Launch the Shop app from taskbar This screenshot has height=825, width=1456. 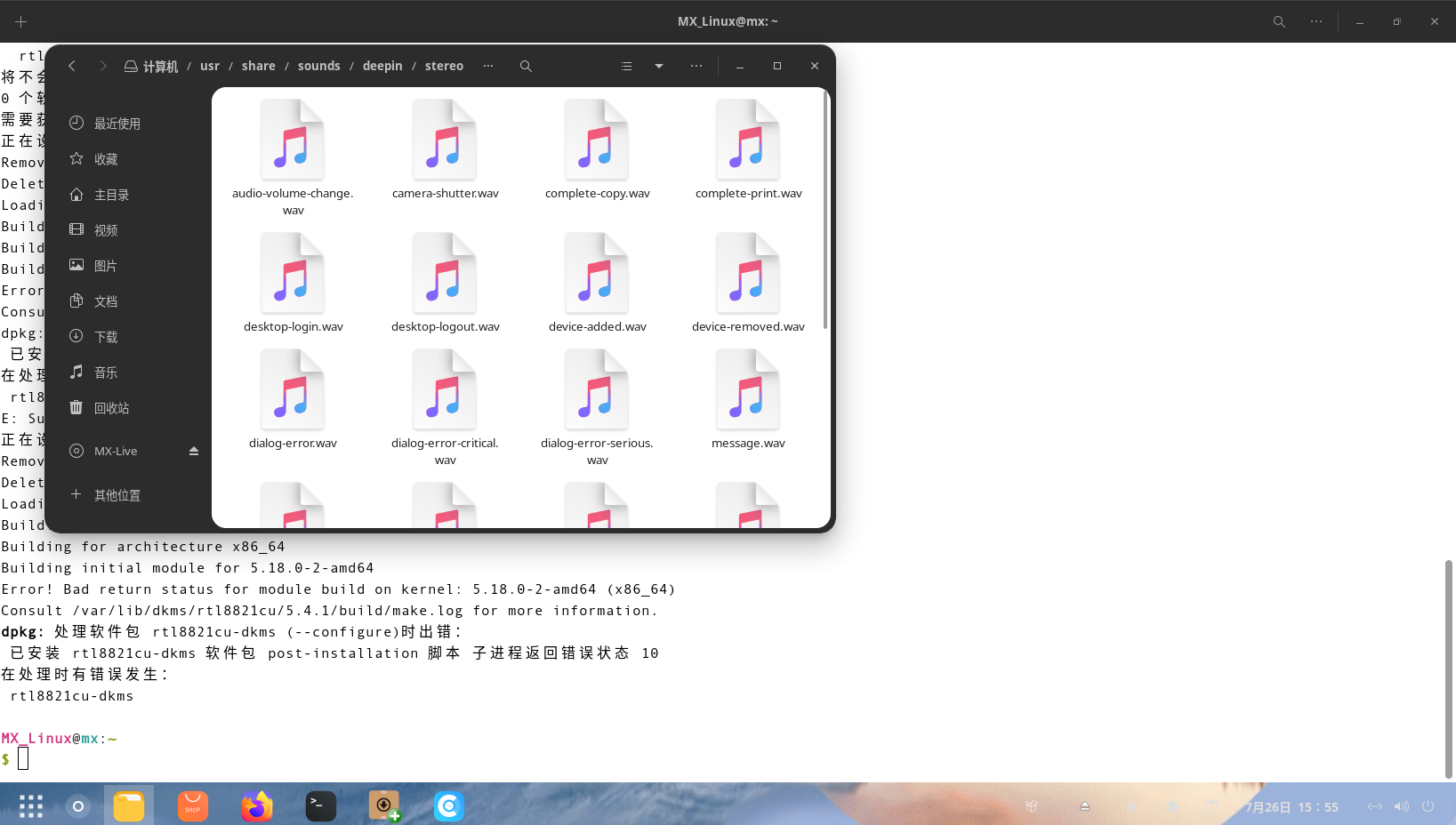click(x=193, y=806)
